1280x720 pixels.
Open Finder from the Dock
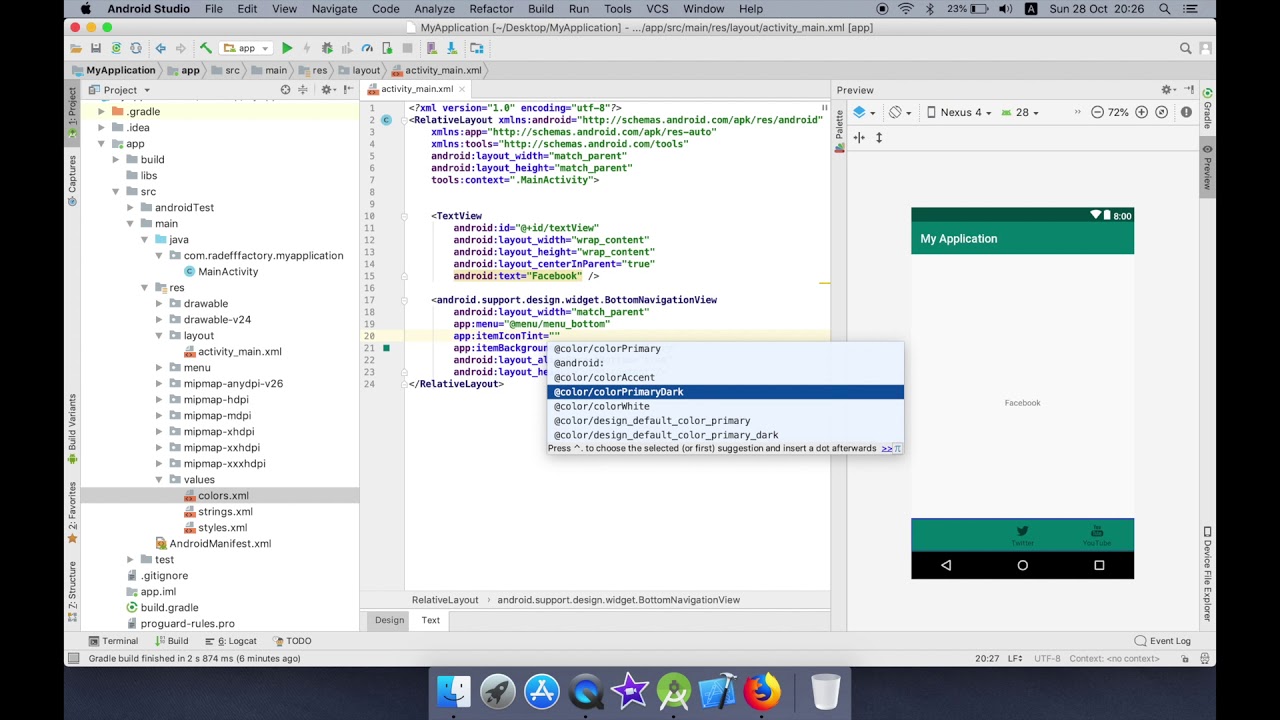coord(454,692)
